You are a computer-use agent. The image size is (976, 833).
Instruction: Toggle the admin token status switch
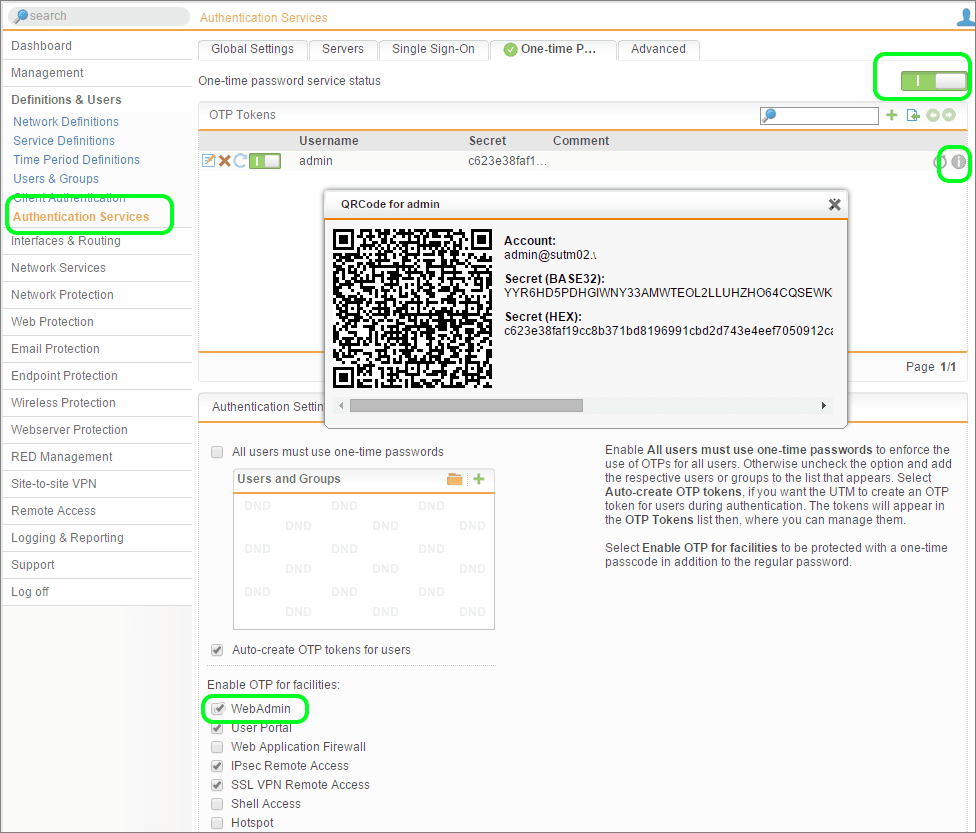(265, 161)
